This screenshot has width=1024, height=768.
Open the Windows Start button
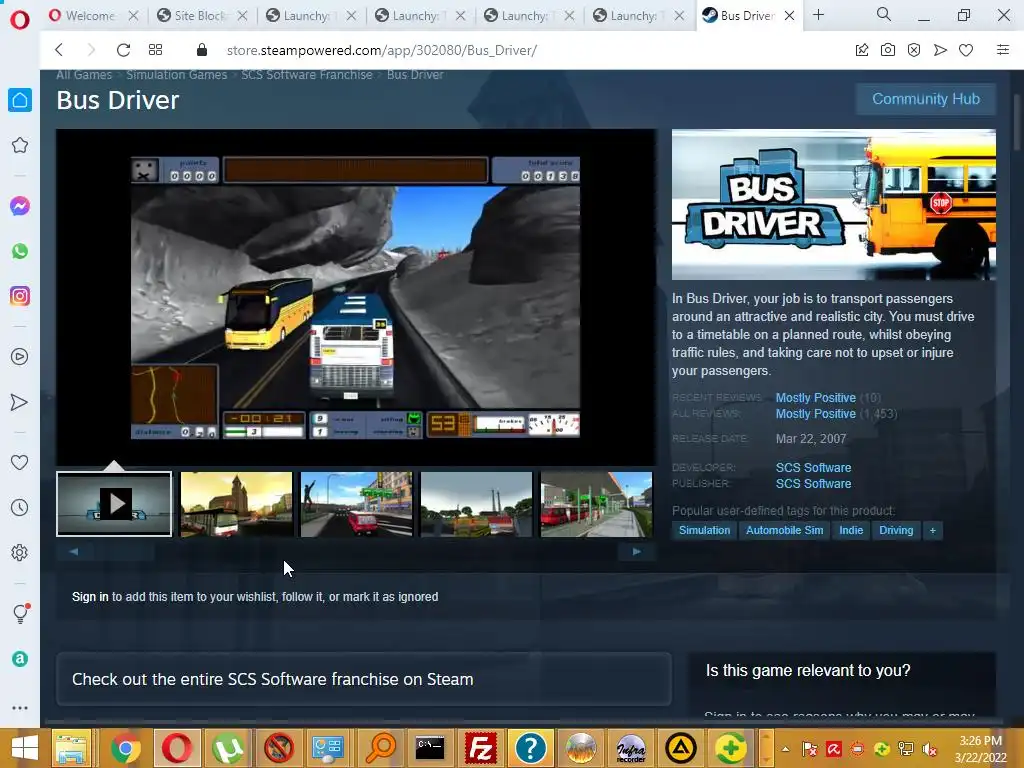tap(24, 748)
